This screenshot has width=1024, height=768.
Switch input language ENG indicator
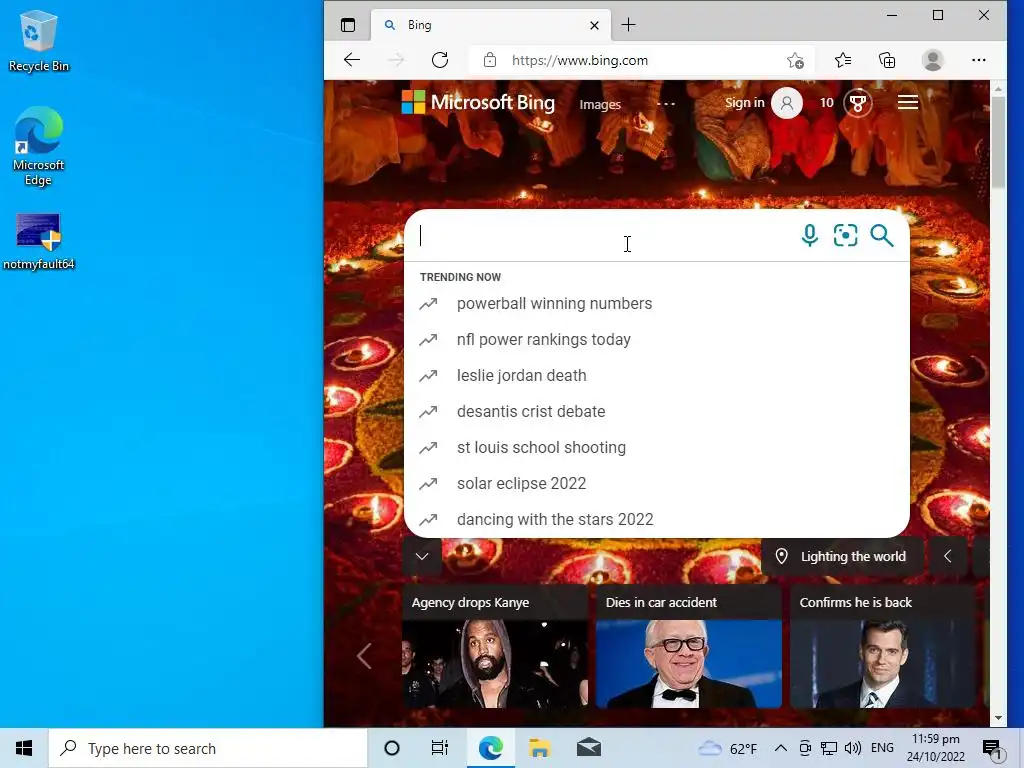click(x=882, y=748)
